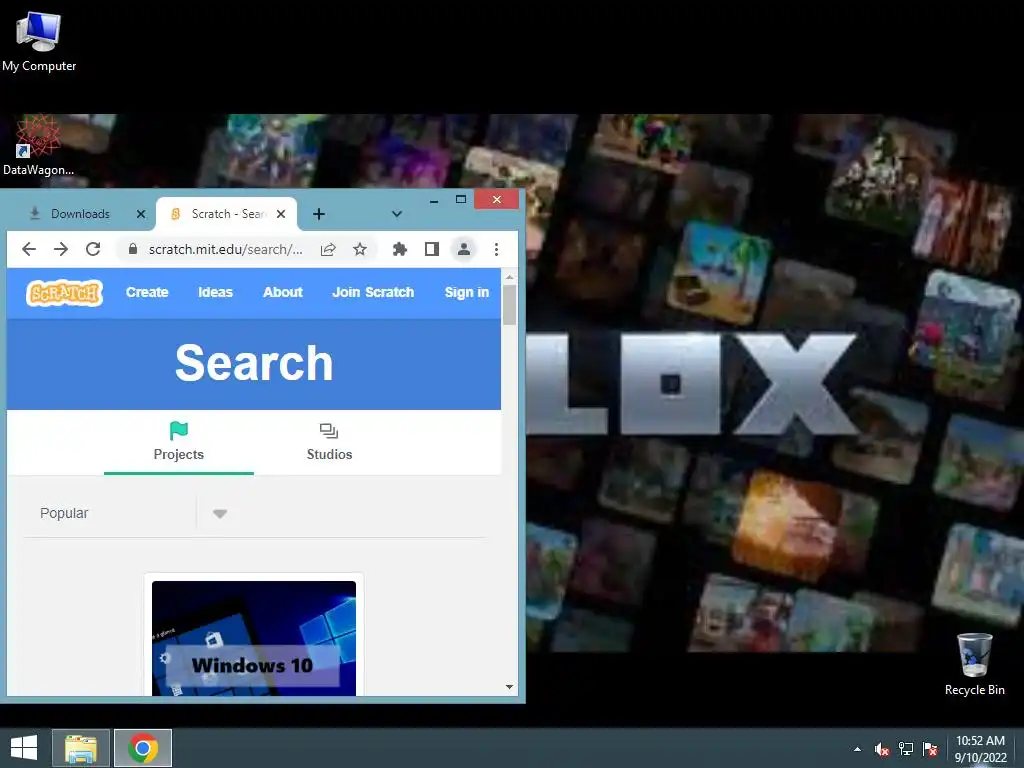
Task: Click the Popular dropdown arrow
Action: click(x=220, y=514)
